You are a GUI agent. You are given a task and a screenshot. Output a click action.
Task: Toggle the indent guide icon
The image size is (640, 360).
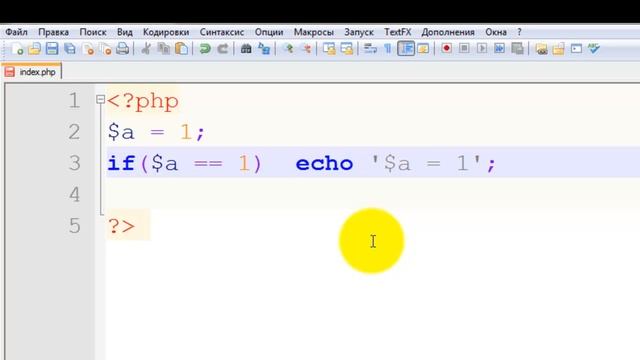pyautogui.click(x=406, y=49)
